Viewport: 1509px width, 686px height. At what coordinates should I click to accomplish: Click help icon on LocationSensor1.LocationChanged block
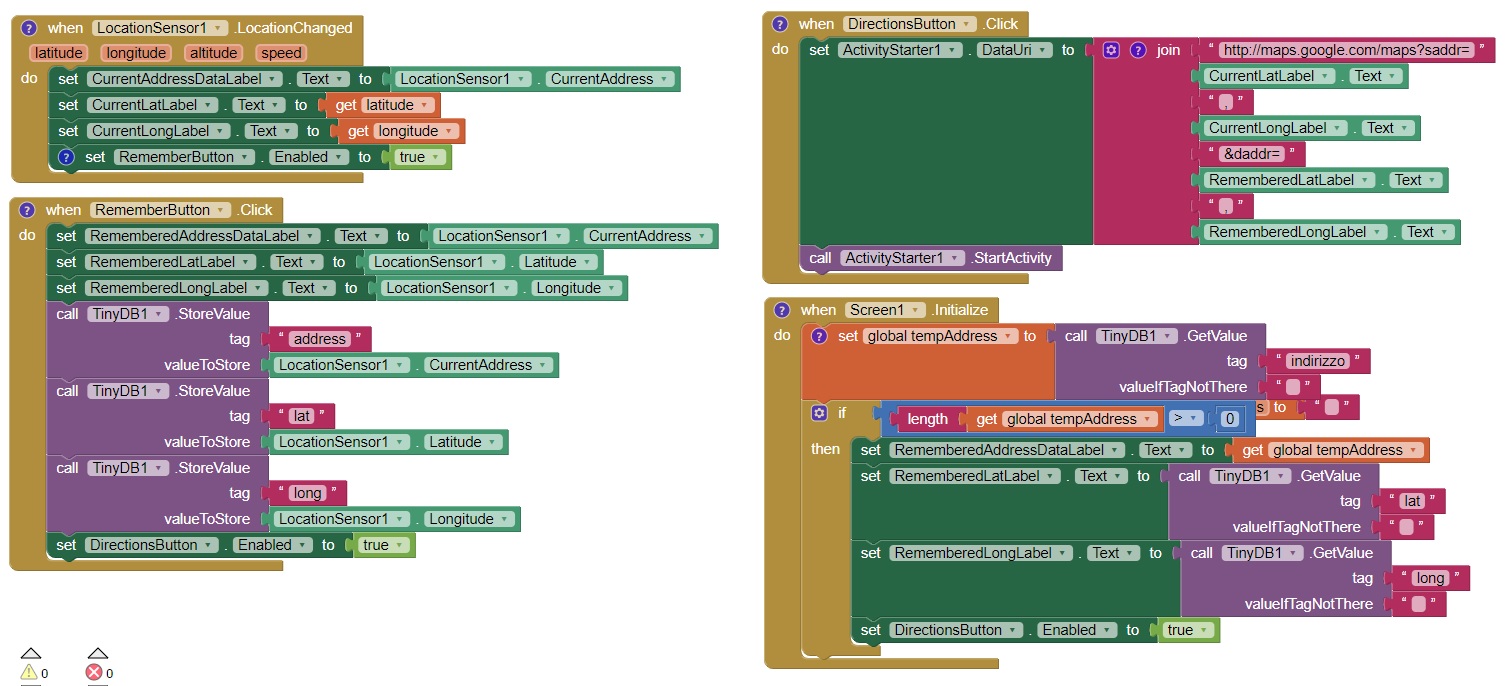tap(28, 28)
